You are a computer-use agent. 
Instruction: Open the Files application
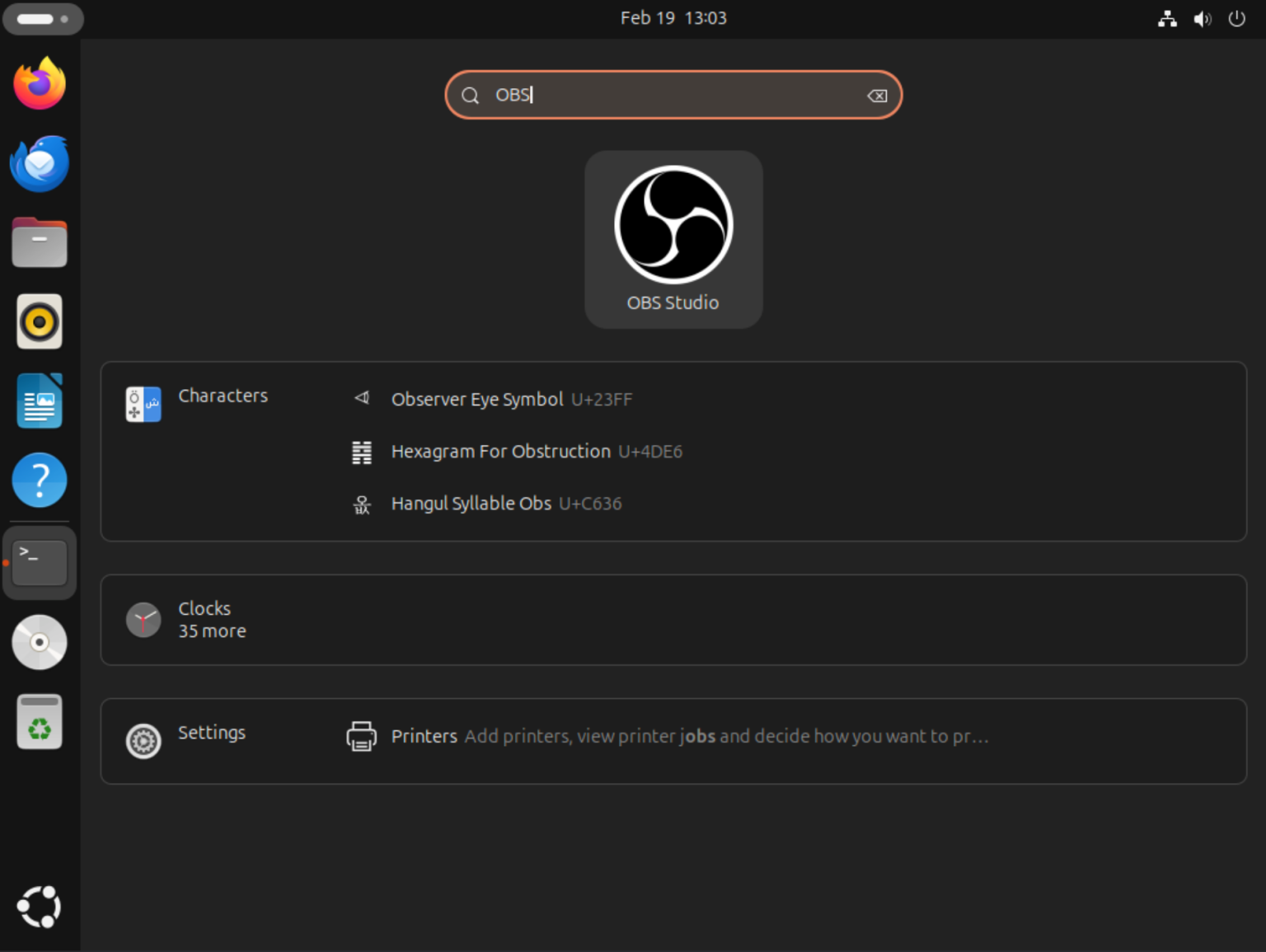pos(39,242)
